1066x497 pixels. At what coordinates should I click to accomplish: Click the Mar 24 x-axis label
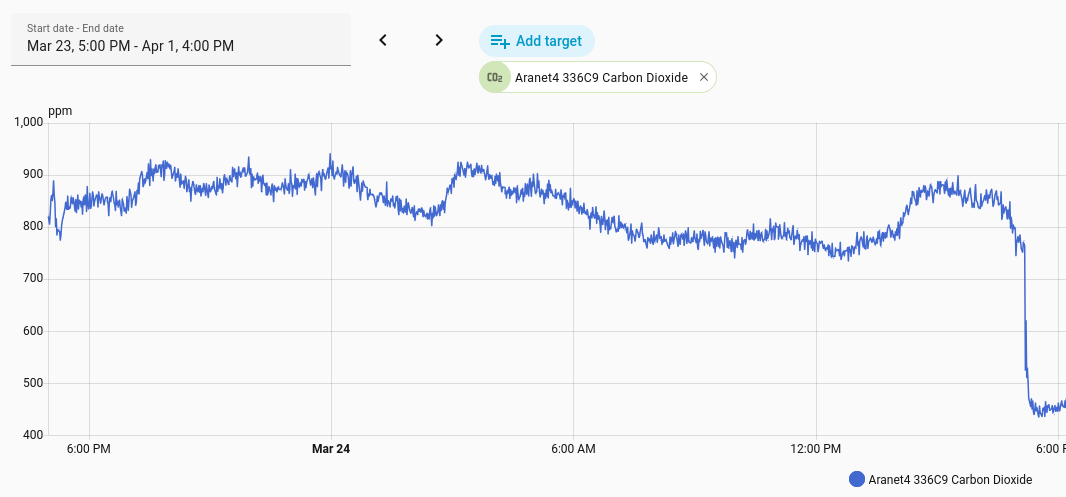[331, 449]
